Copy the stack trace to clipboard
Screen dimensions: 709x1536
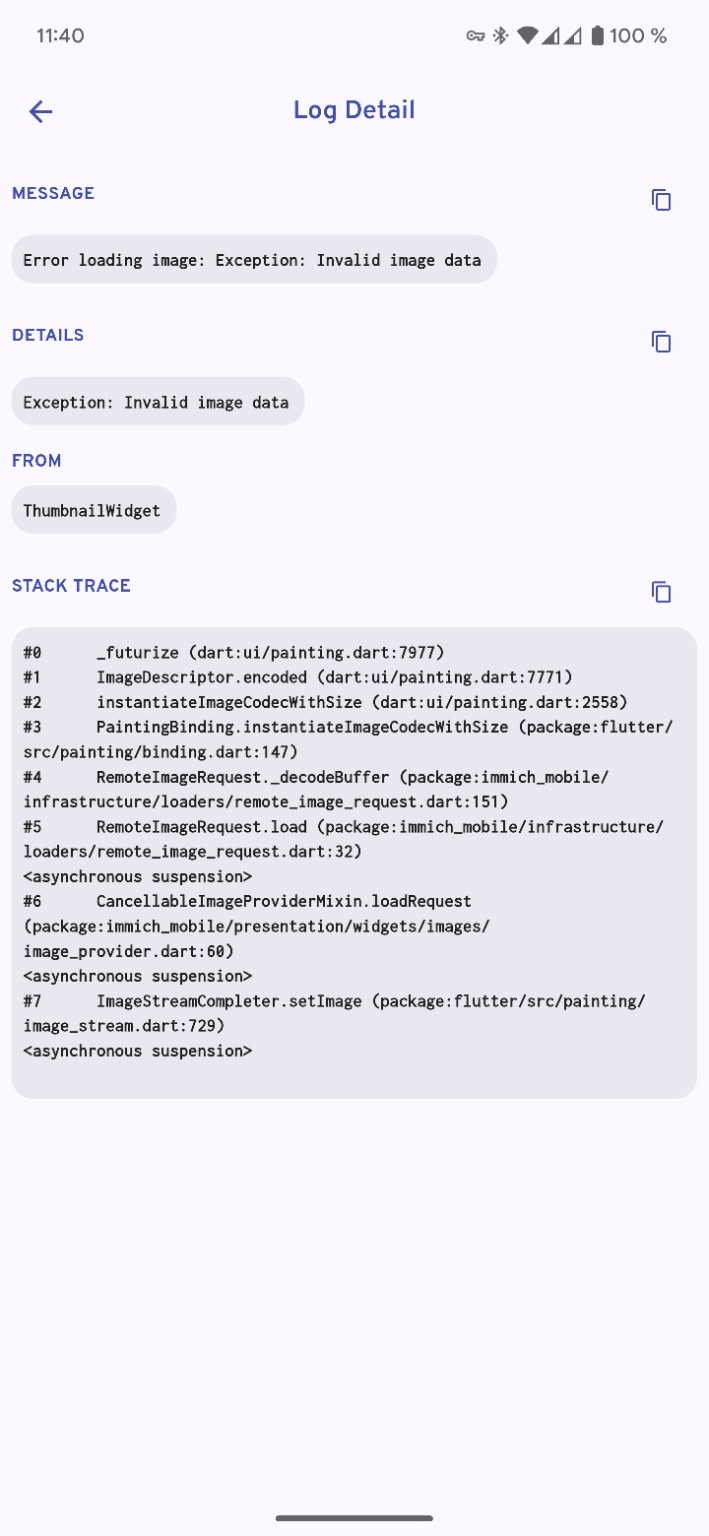(x=661, y=592)
